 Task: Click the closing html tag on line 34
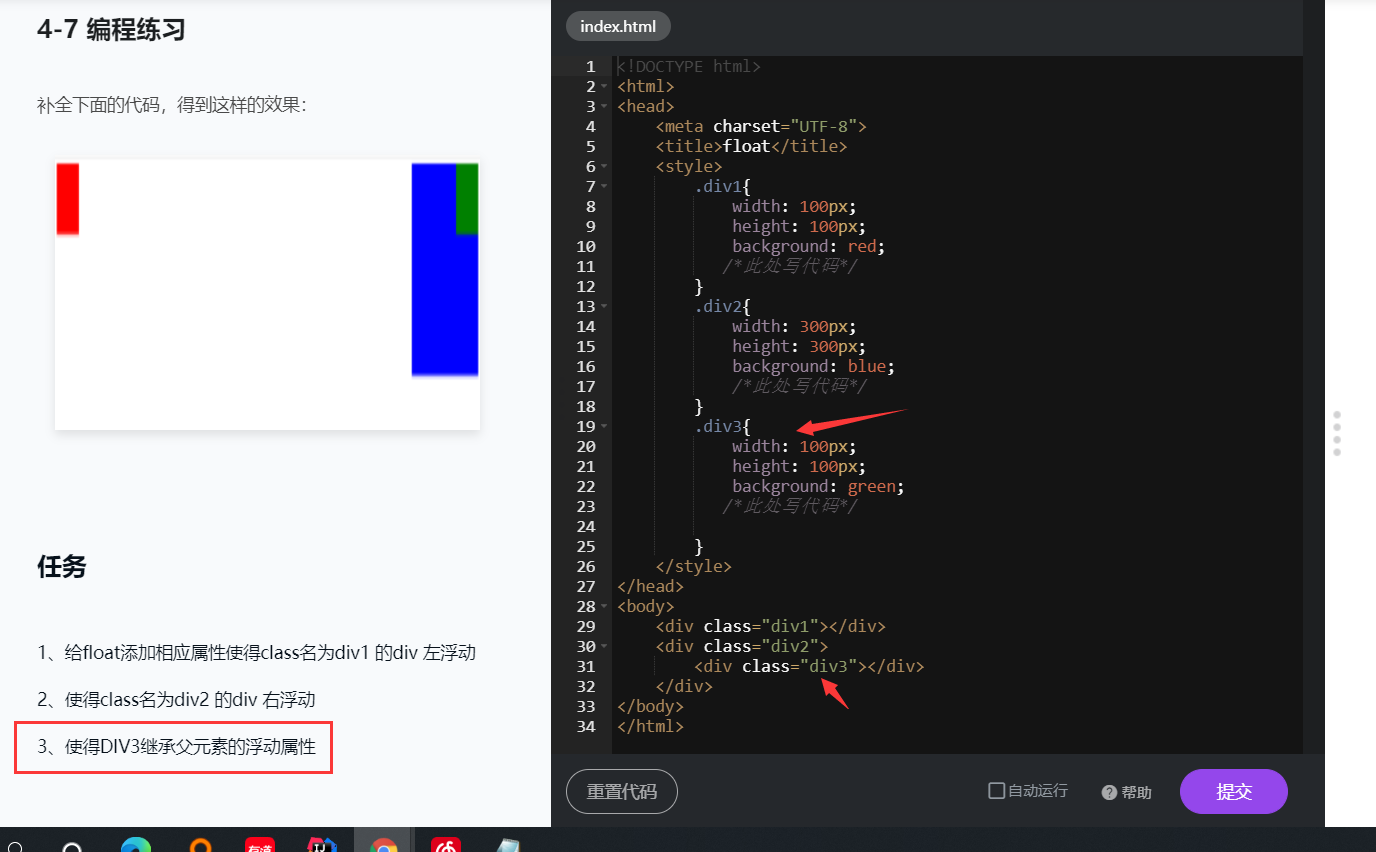(x=650, y=726)
